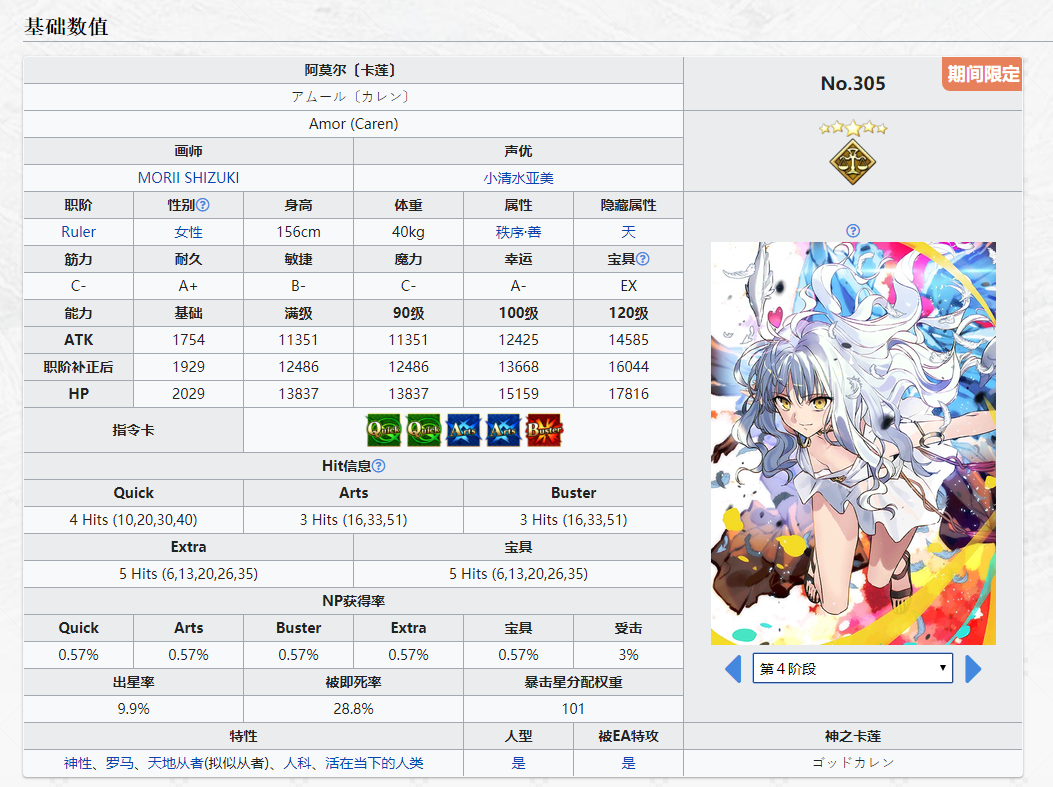
Task: Advance to the next artwork with right arrow
Action: (x=973, y=669)
